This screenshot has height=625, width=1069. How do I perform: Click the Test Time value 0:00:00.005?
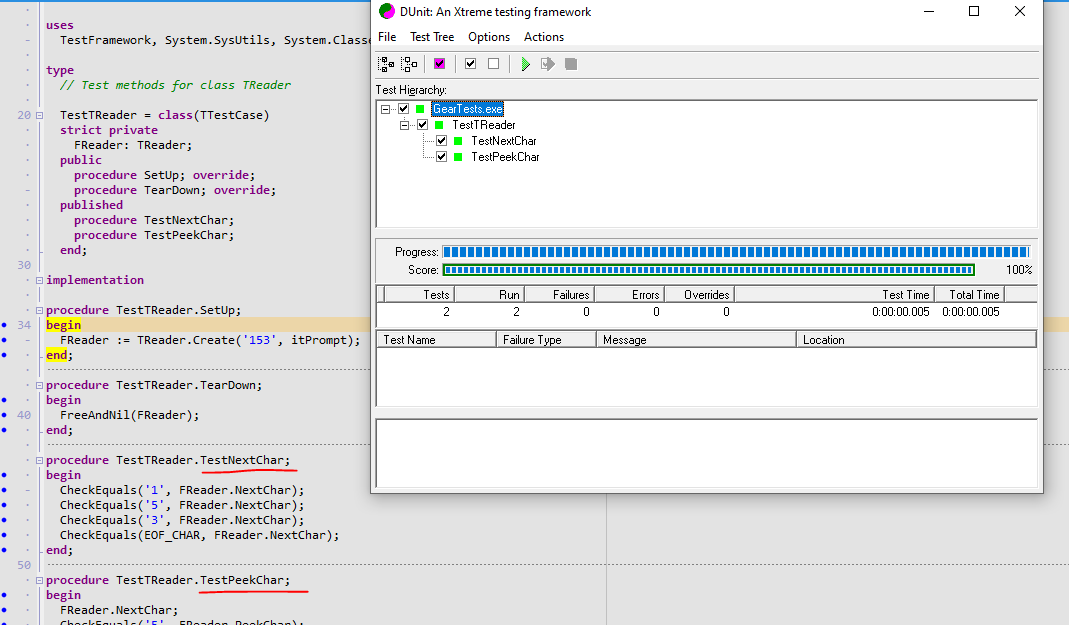pyautogui.click(x=901, y=312)
